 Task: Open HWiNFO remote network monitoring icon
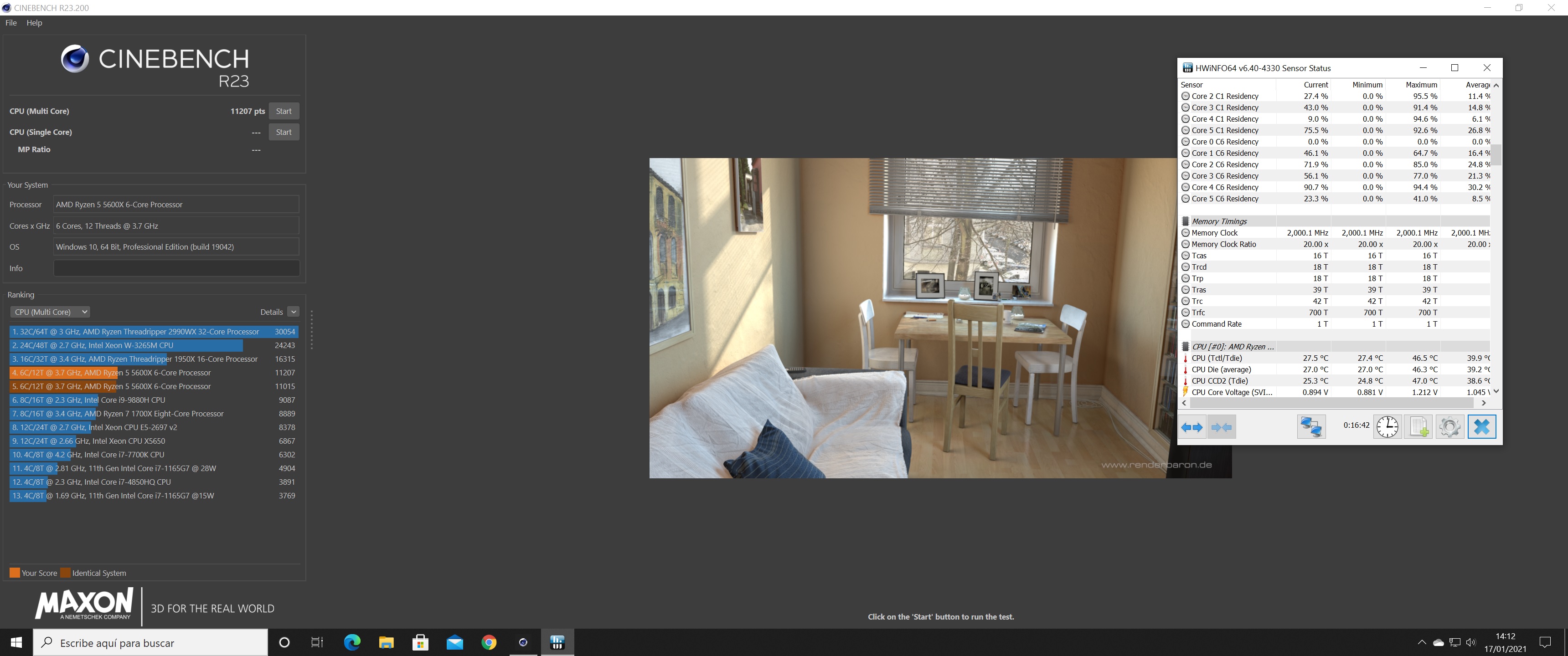pos(1311,426)
